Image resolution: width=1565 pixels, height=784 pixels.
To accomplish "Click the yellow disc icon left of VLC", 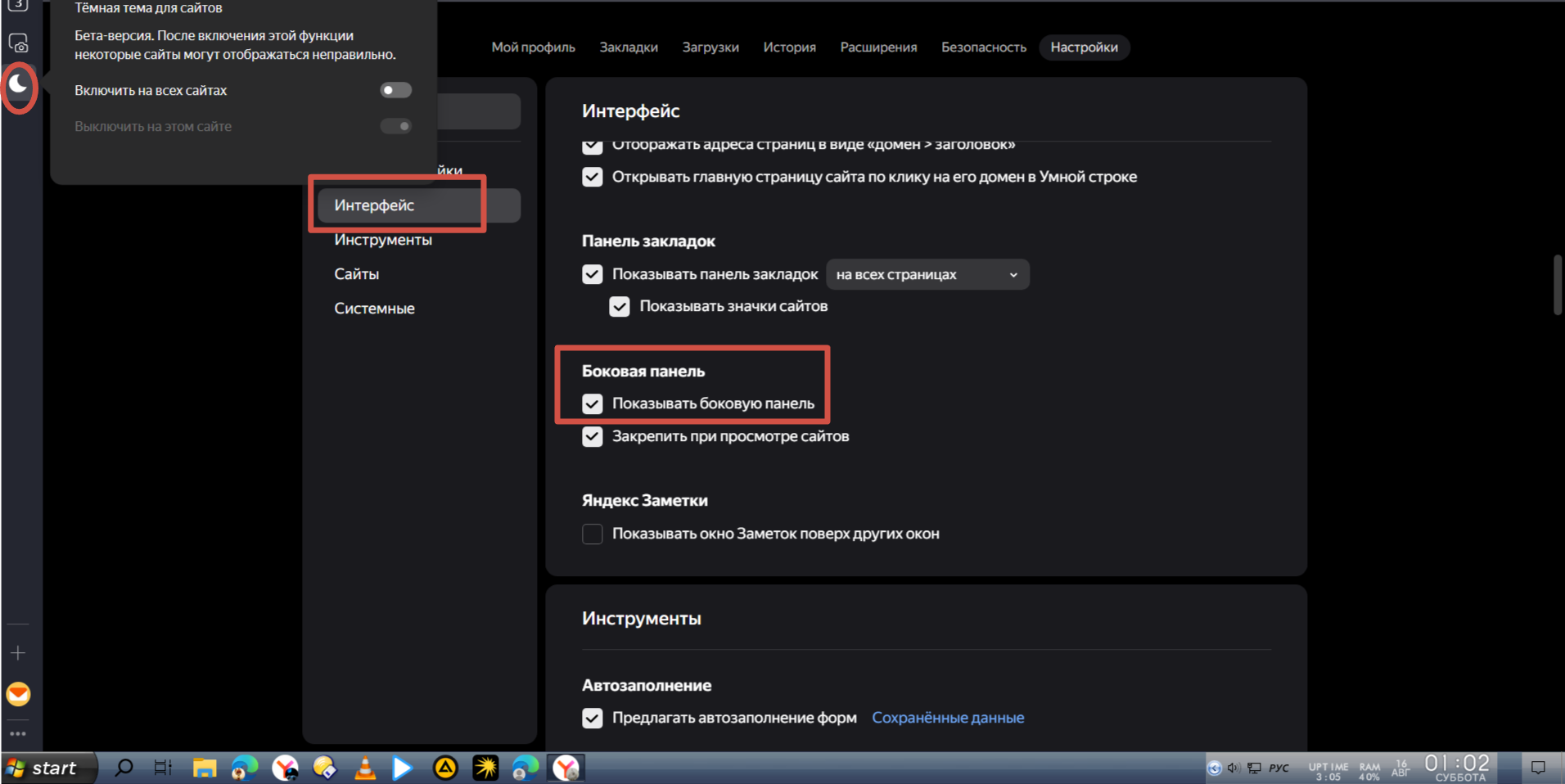I will 324,768.
